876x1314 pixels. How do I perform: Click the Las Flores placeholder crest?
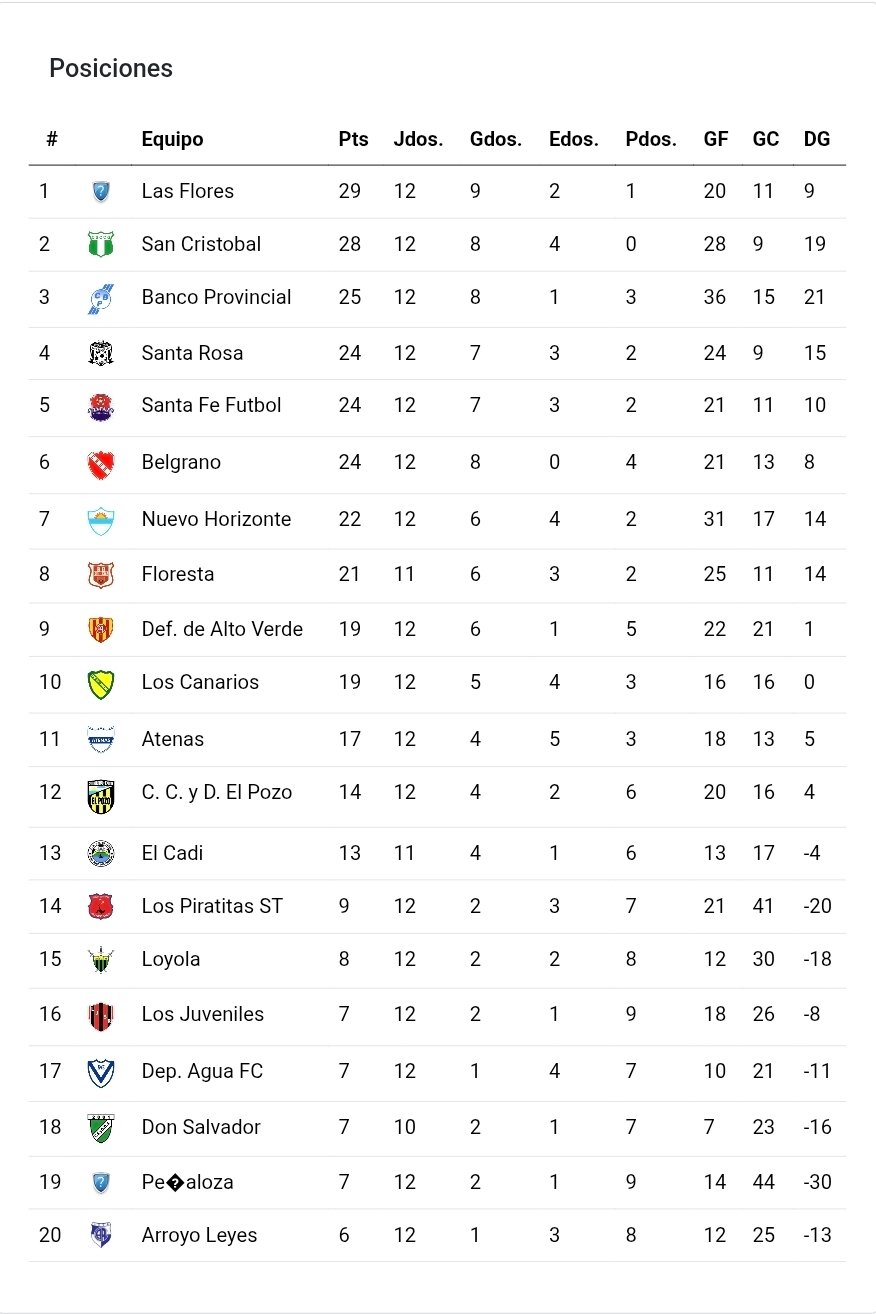pos(101,191)
